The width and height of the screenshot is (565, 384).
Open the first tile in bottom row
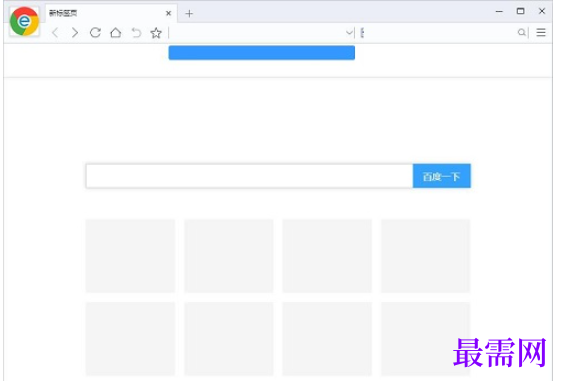click(x=130, y=339)
